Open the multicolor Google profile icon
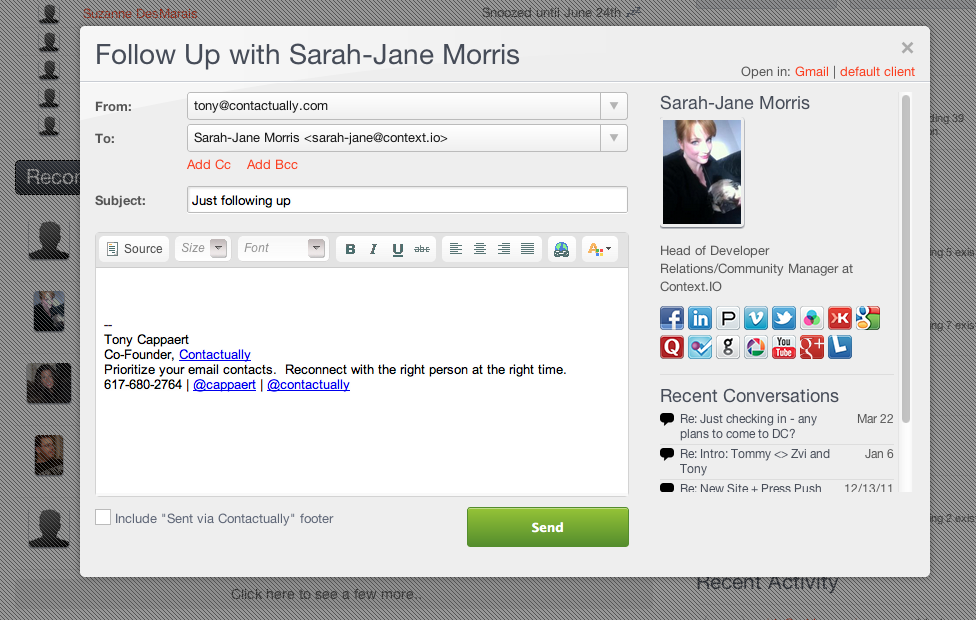This screenshot has width=976, height=620. 868,318
